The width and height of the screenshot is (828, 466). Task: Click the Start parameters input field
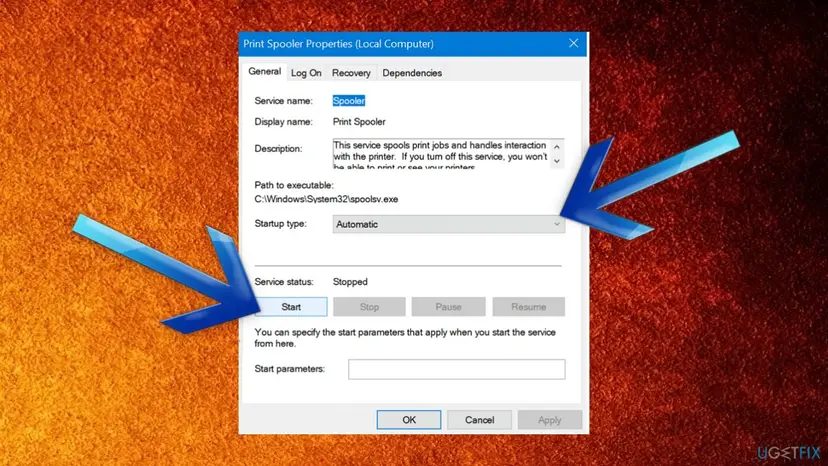click(x=457, y=369)
